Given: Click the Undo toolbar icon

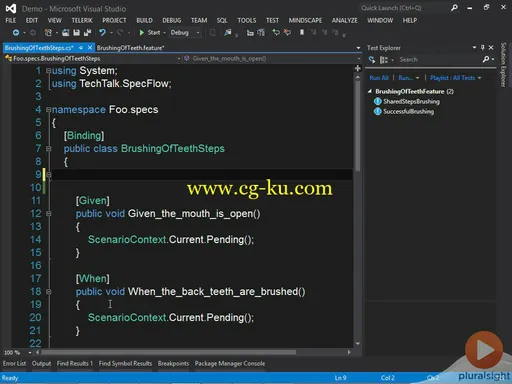Looking at the screenshot, I should (x=102, y=32).
